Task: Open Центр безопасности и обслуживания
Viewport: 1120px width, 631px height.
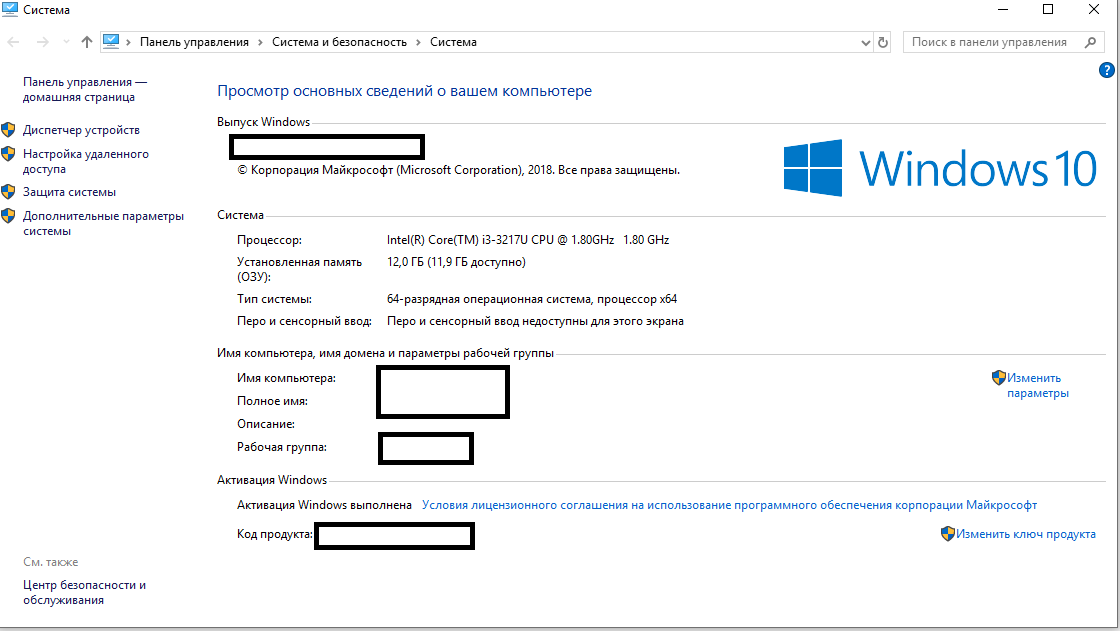Action: (84, 592)
